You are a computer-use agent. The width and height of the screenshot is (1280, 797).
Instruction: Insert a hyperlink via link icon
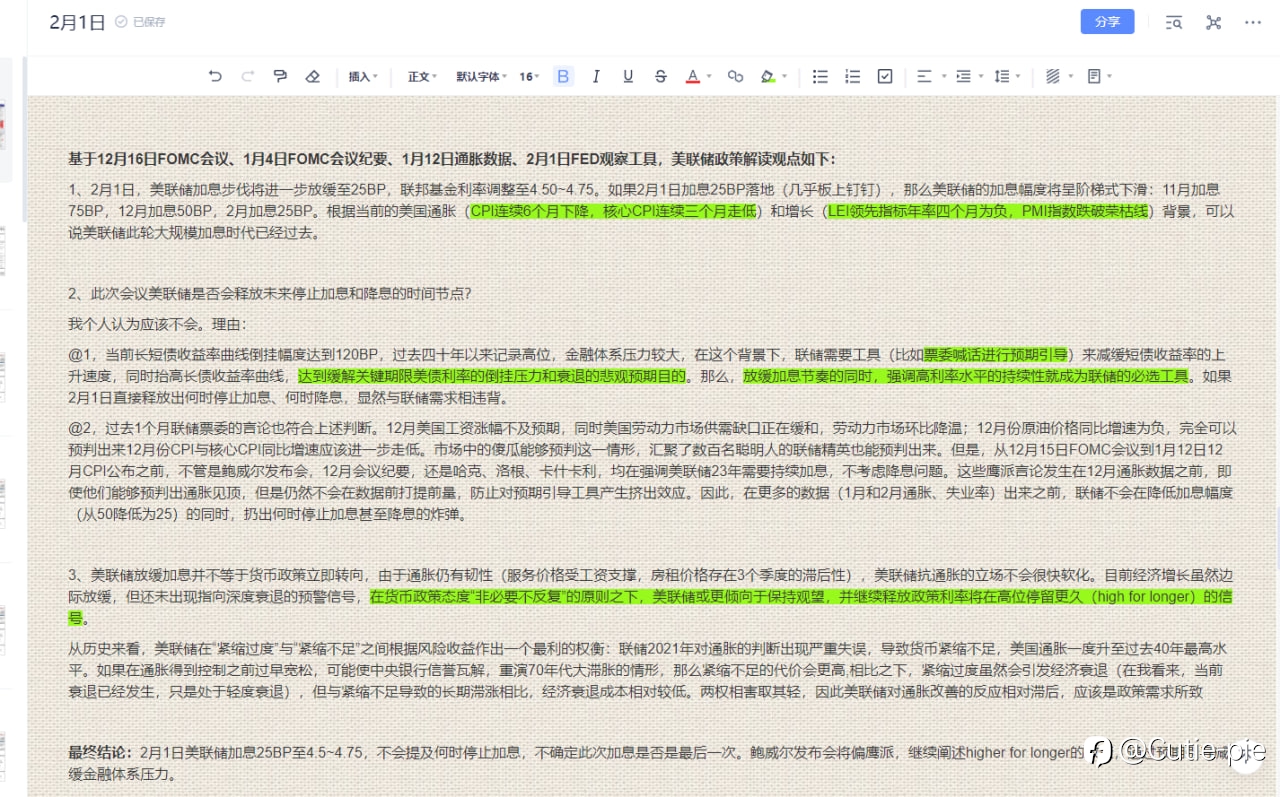(x=735, y=76)
